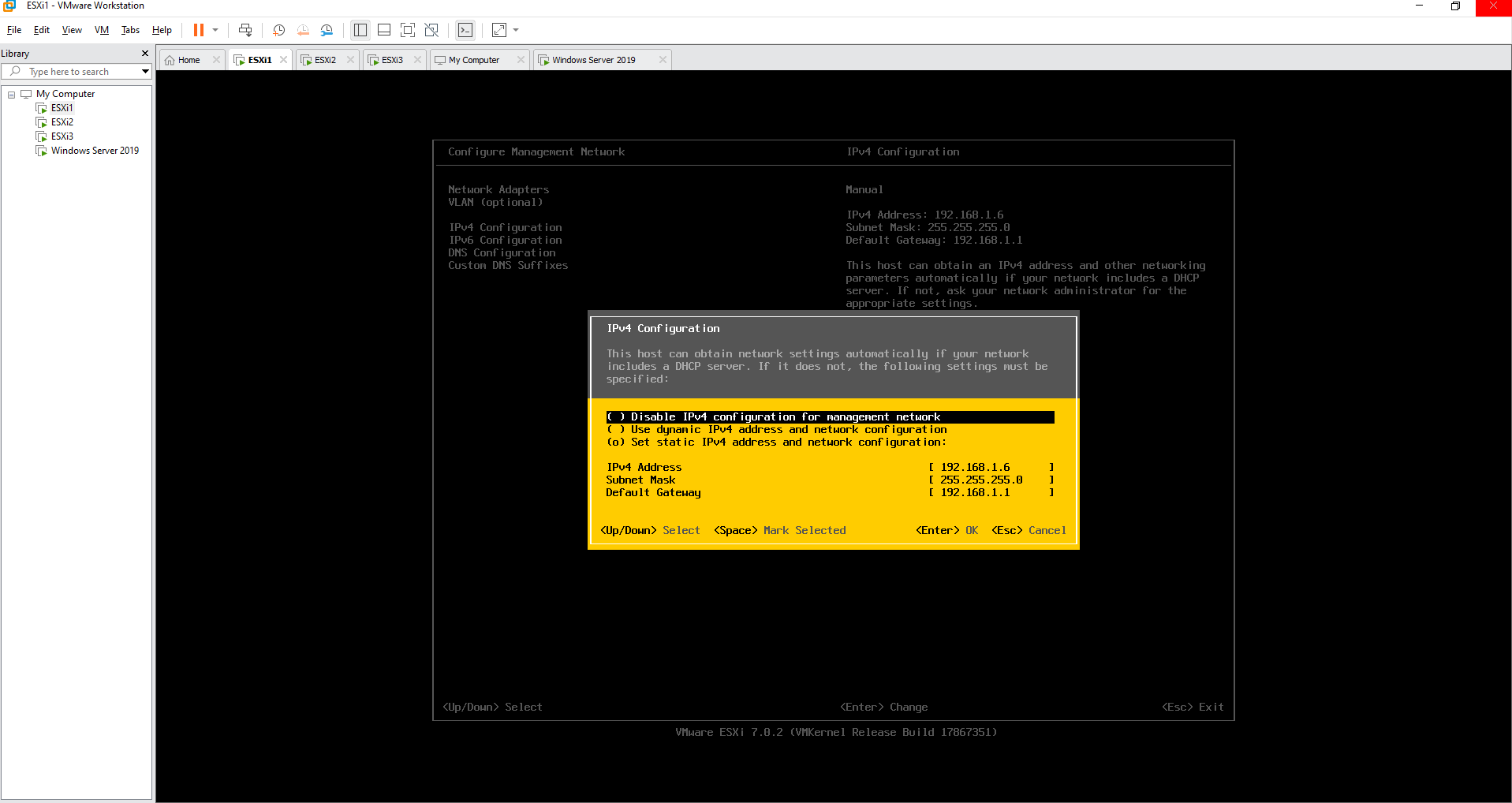Open the power options dropdown arrow
The width and height of the screenshot is (1512, 803).
[215, 30]
